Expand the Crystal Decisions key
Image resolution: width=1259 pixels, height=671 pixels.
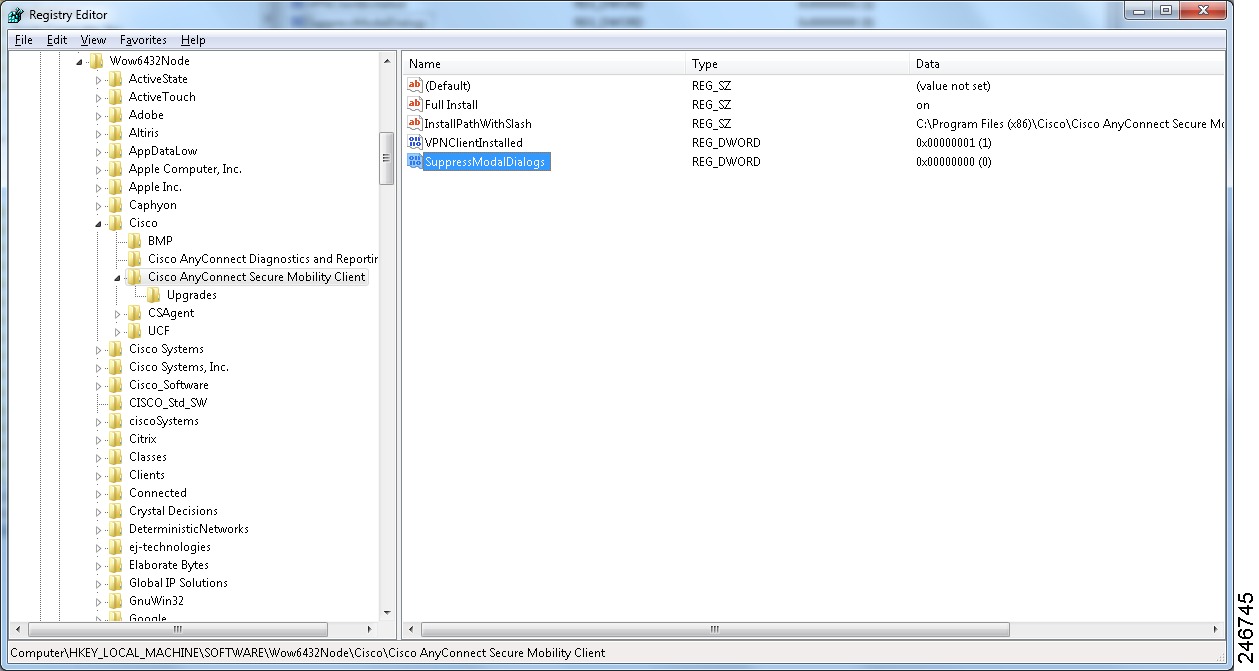pos(99,512)
